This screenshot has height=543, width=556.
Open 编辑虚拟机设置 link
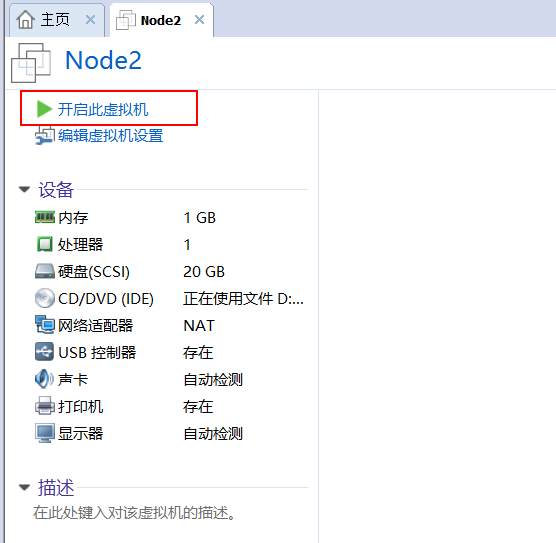click(x=110, y=136)
